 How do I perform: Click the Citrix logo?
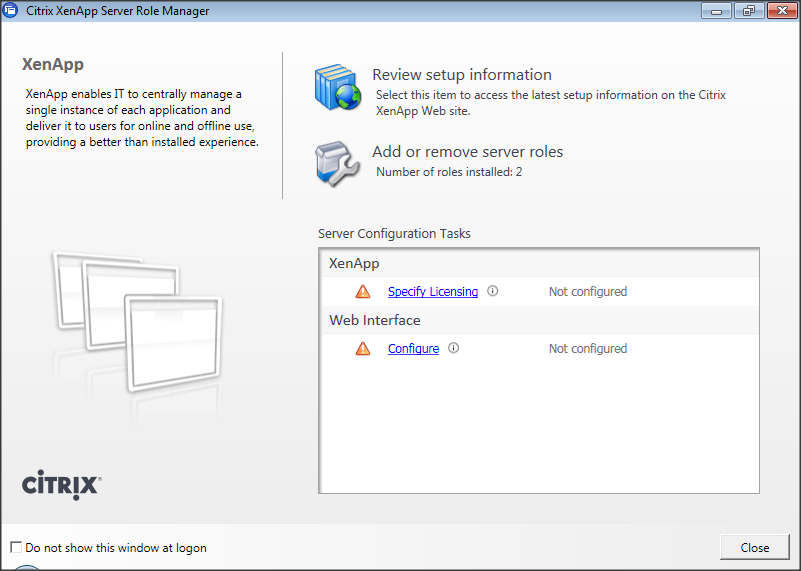(61, 485)
